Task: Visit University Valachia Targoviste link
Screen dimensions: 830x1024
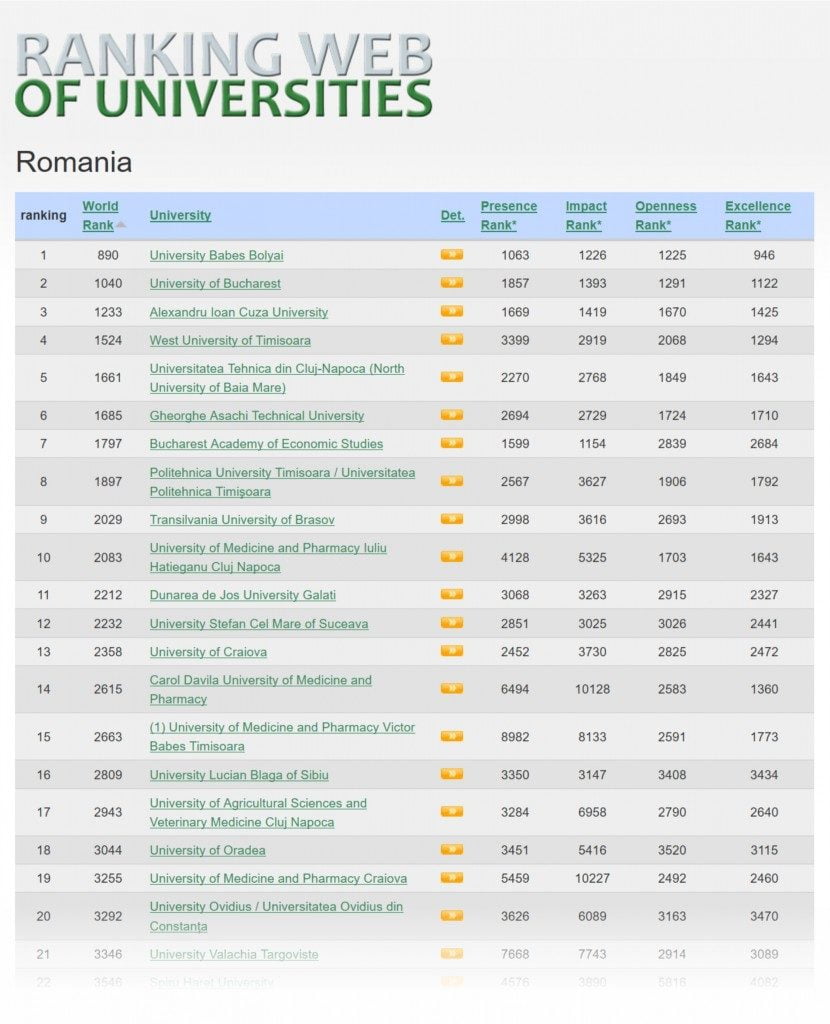Action: (x=234, y=954)
